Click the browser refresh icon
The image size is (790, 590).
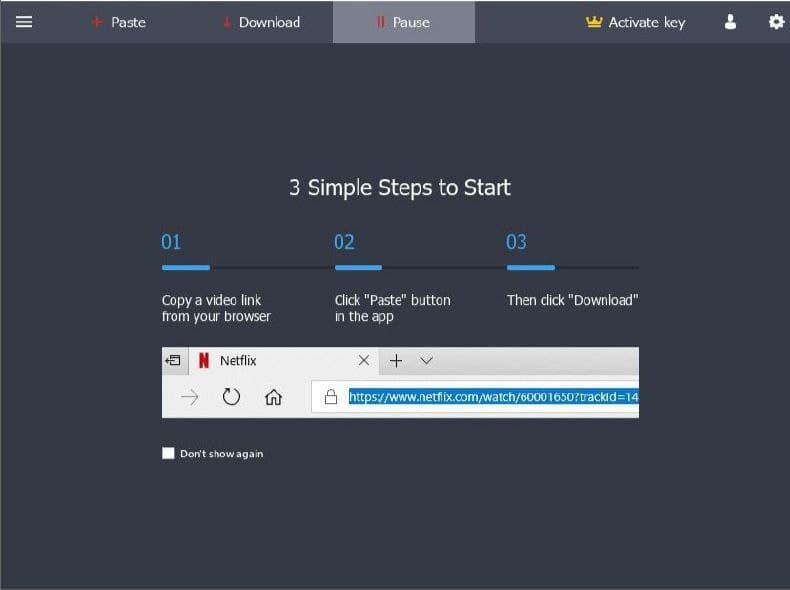click(231, 398)
